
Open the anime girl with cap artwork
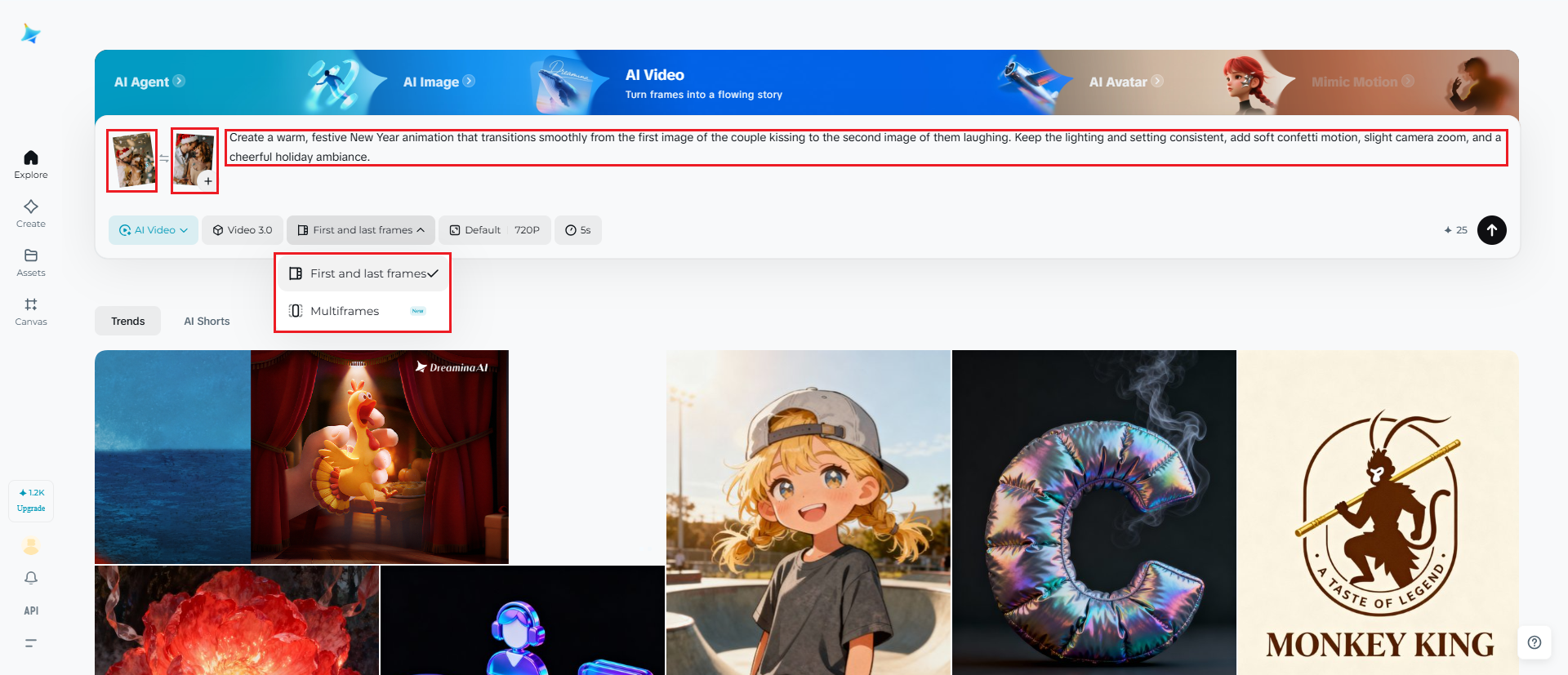[808, 513]
